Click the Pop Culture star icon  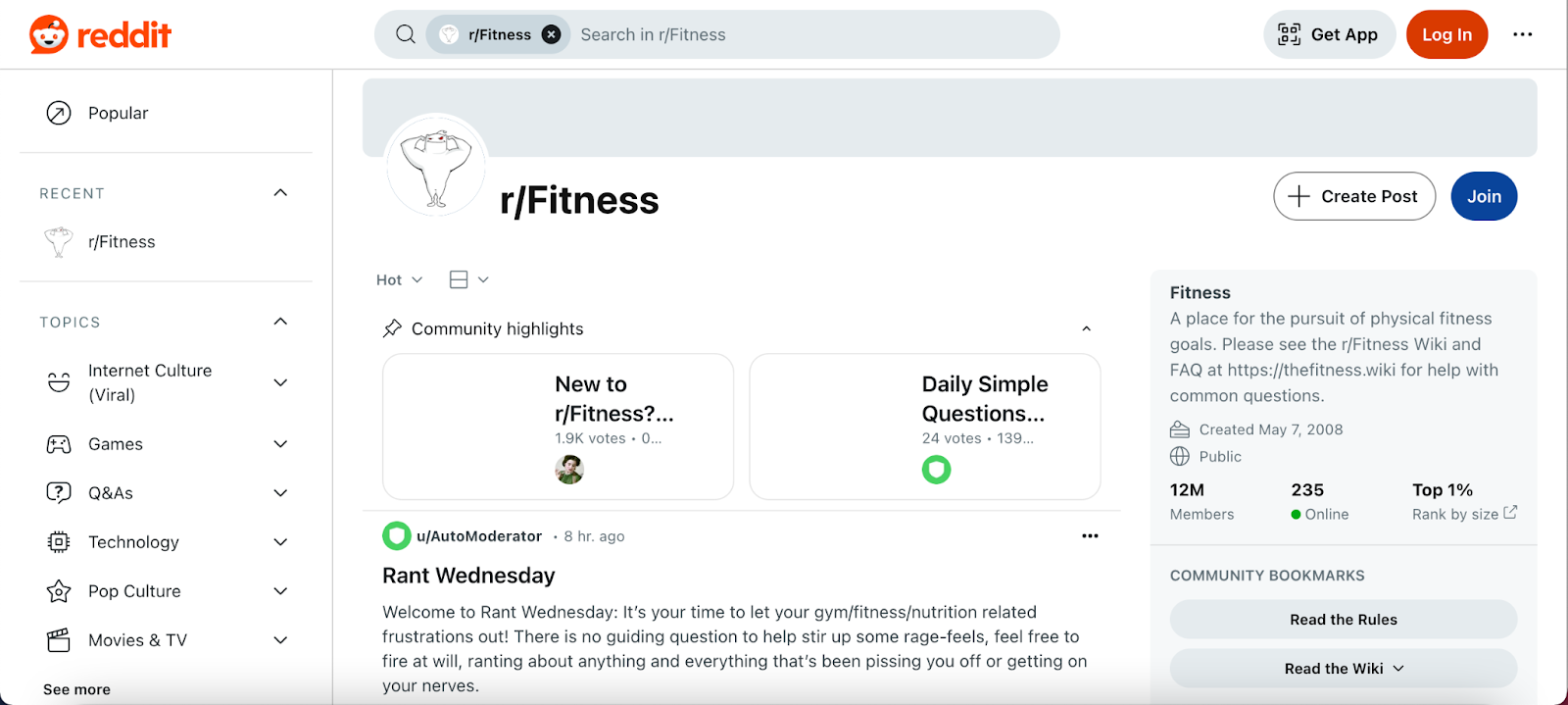[59, 590]
